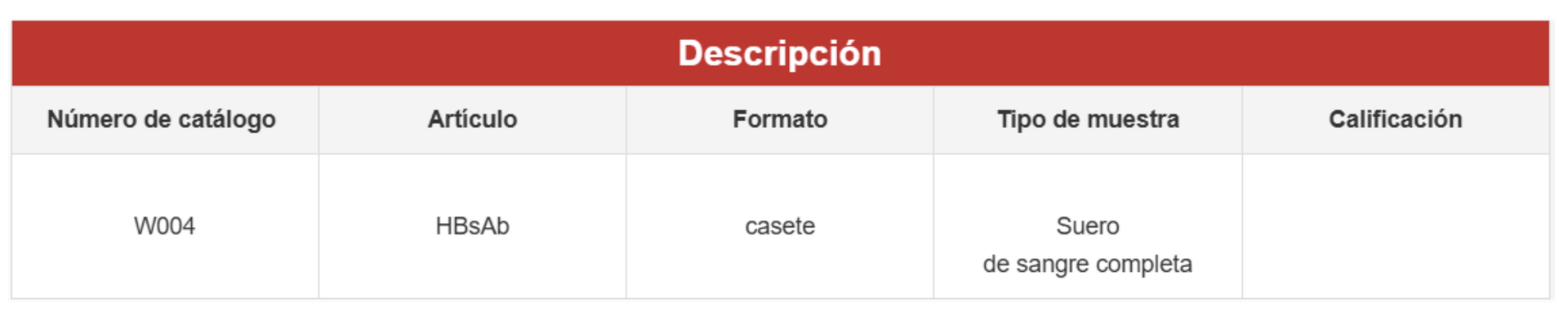Select the Número de catálogo column header
The image size is (1568, 334).
tap(161, 119)
